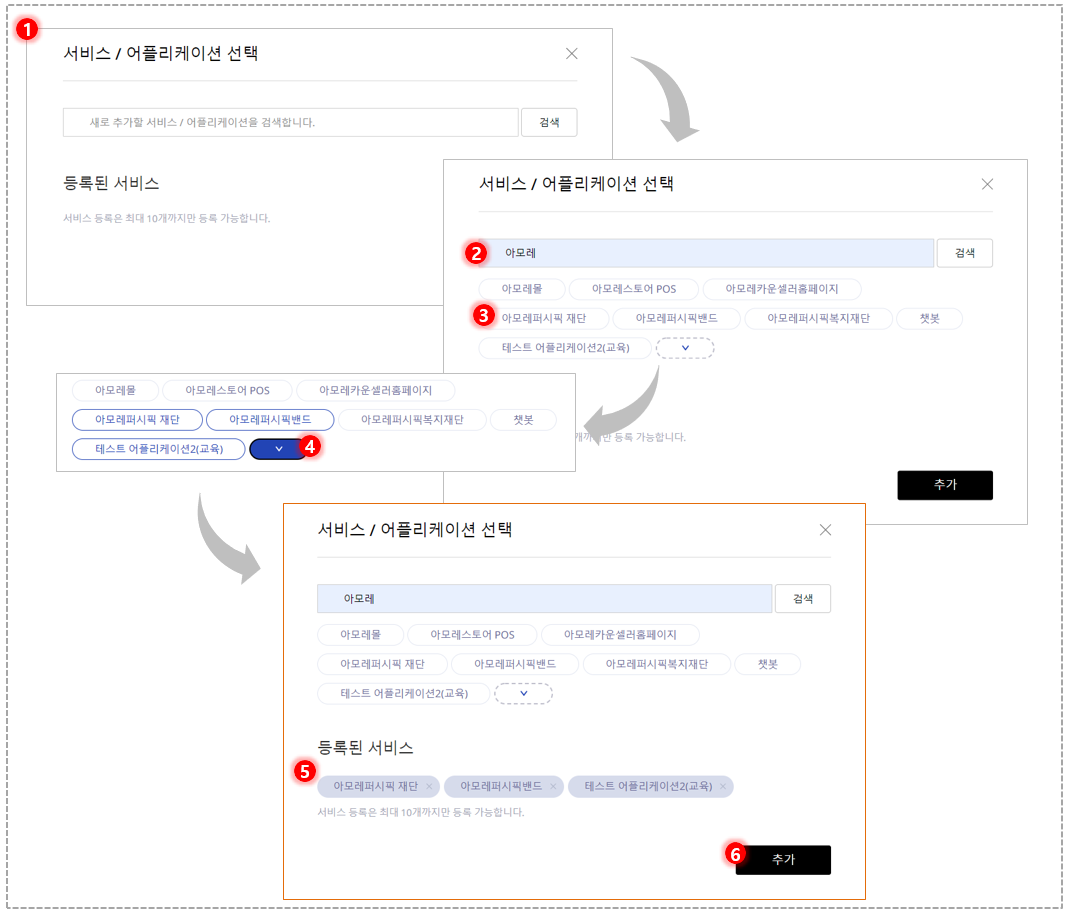Select 테스트 어플리케이션2(교육) chip in right-side dialog

[566, 348]
